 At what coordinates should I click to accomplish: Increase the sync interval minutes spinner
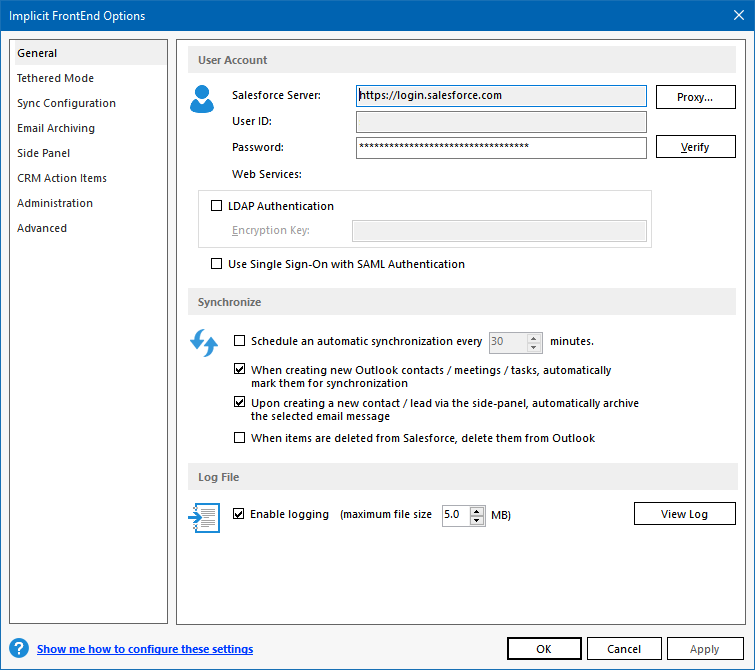pos(534,337)
